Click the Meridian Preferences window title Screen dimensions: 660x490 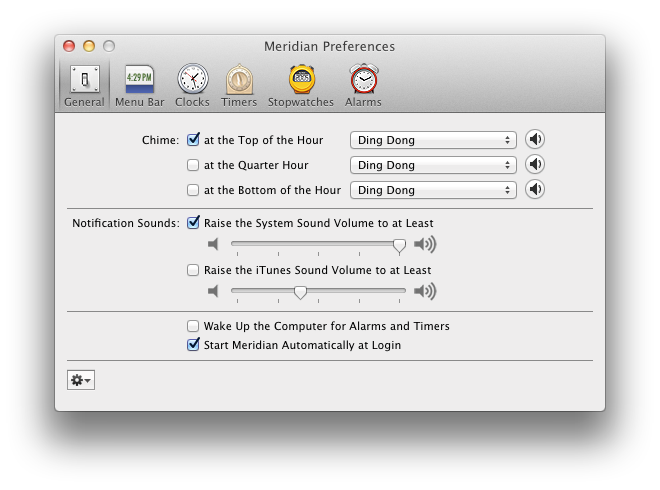(330, 46)
